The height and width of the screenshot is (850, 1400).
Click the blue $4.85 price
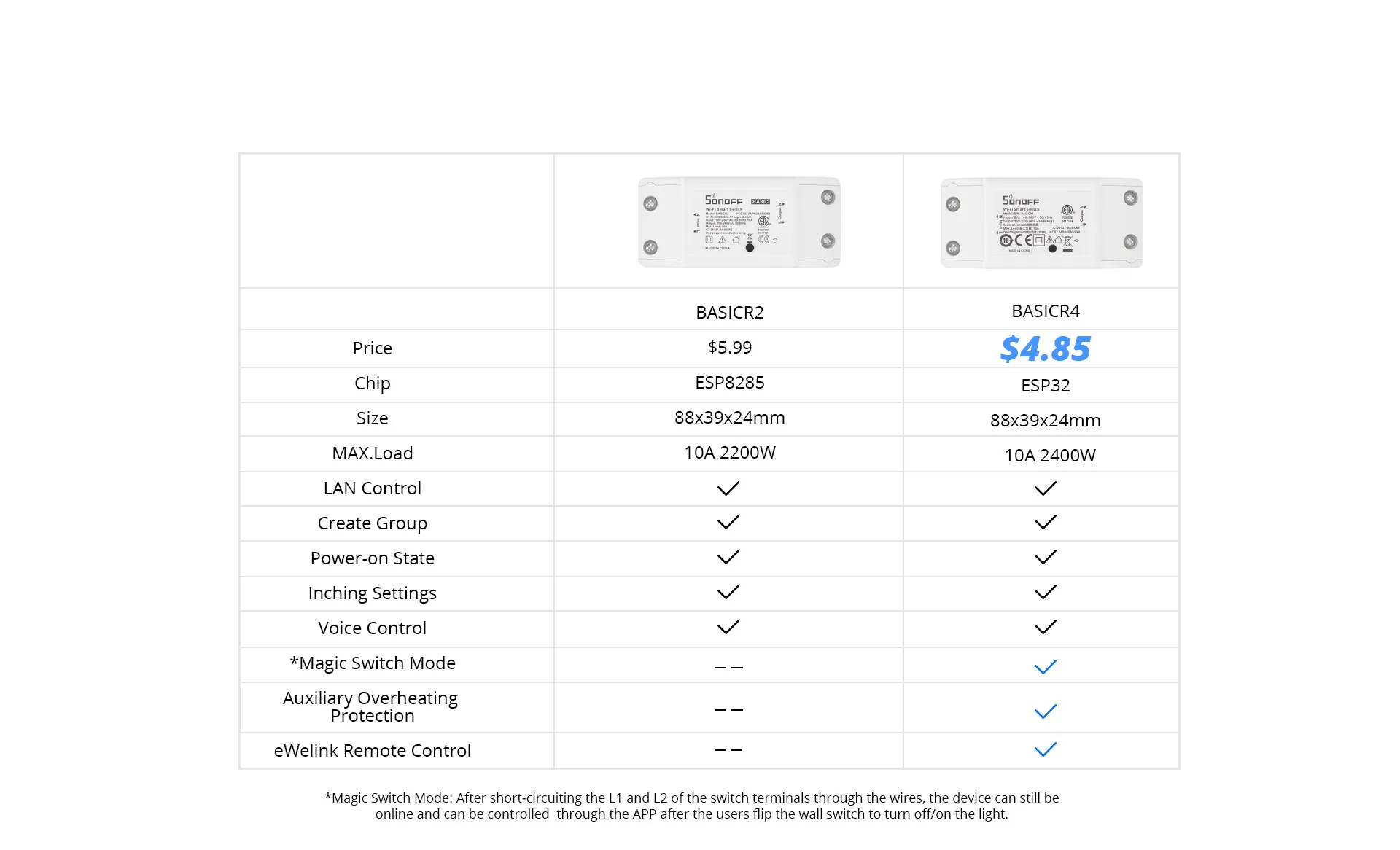(1045, 348)
